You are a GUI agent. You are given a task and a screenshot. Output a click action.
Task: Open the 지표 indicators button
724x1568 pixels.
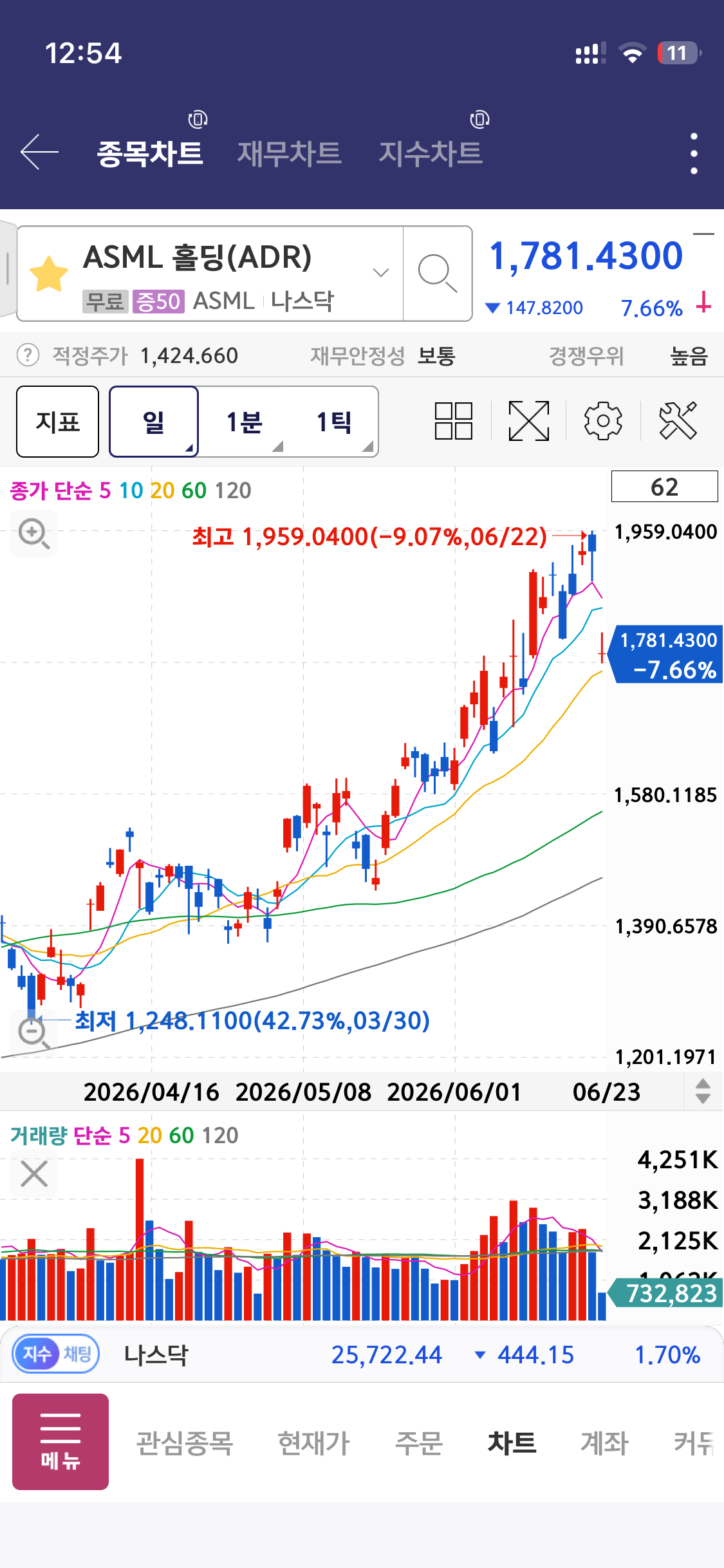(x=58, y=422)
